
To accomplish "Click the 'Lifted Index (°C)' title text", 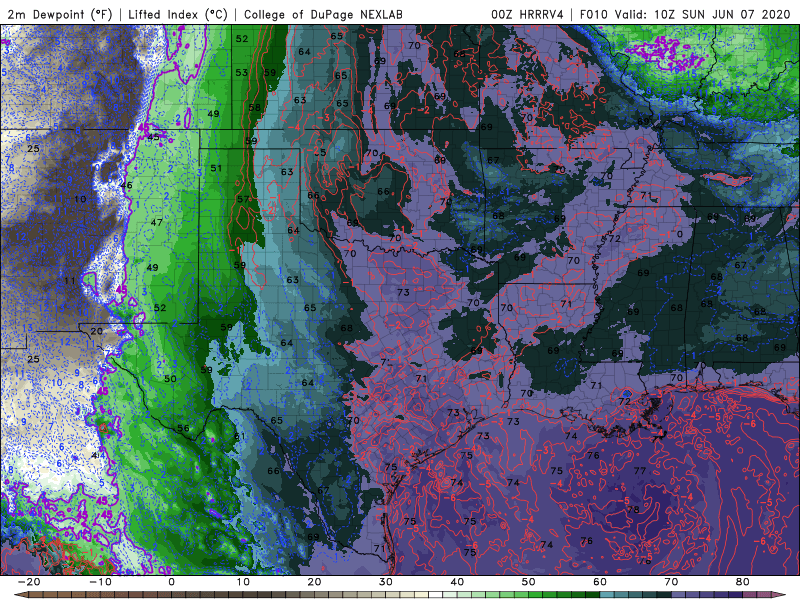I will tap(178, 14).
